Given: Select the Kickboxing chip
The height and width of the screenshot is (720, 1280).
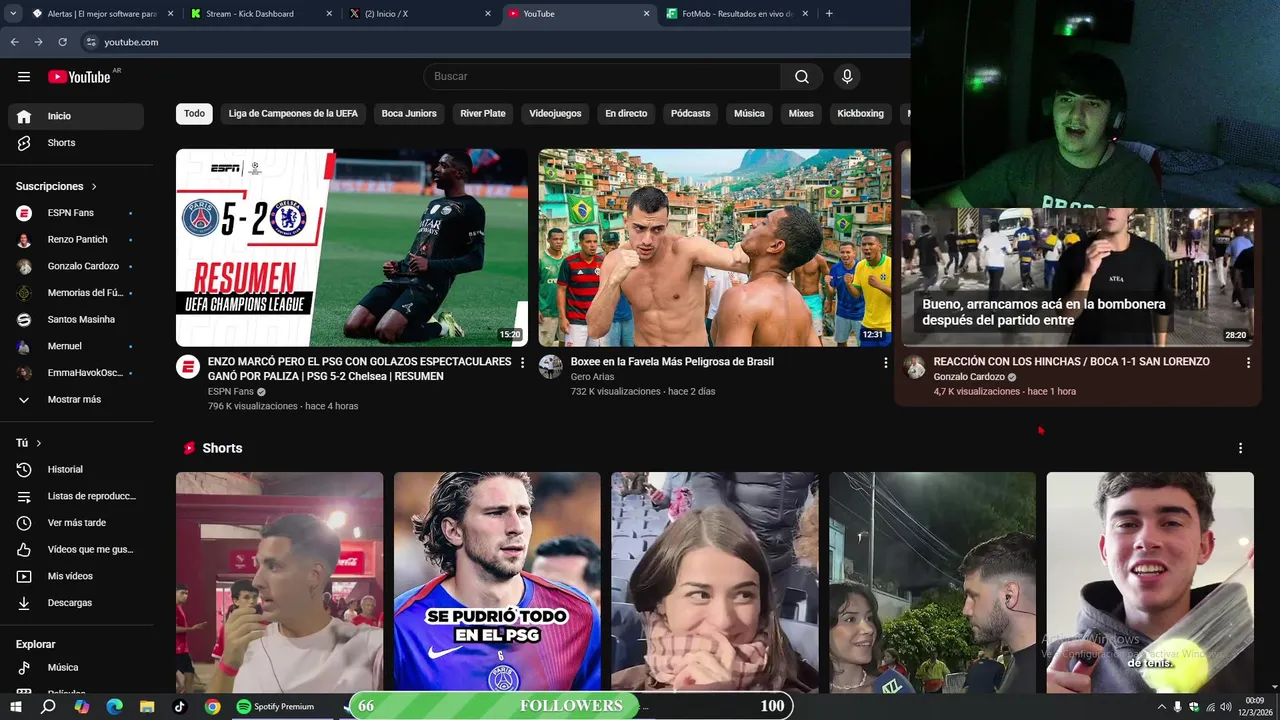Looking at the screenshot, I should [860, 114].
